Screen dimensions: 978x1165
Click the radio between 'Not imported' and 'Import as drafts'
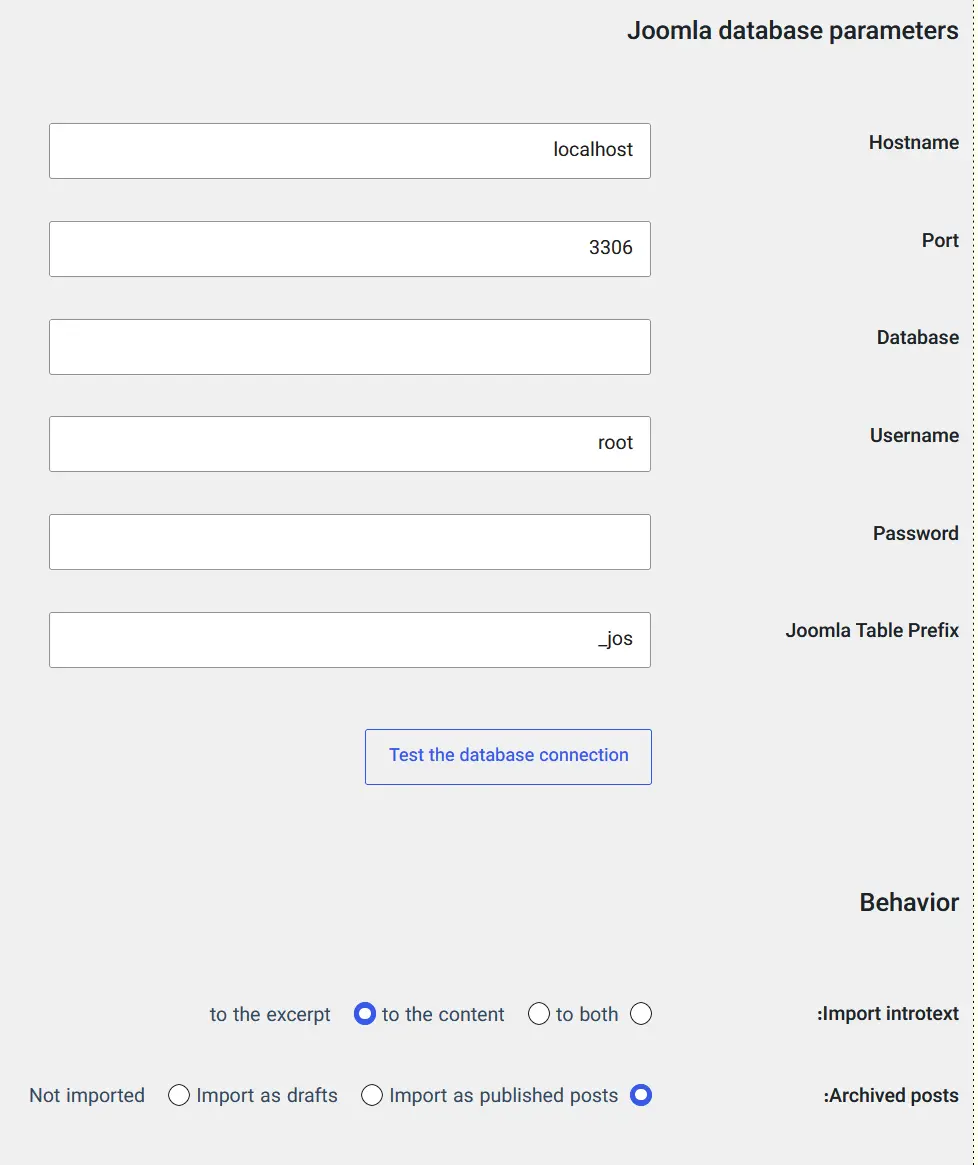pyautogui.click(x=178, y=1095)
